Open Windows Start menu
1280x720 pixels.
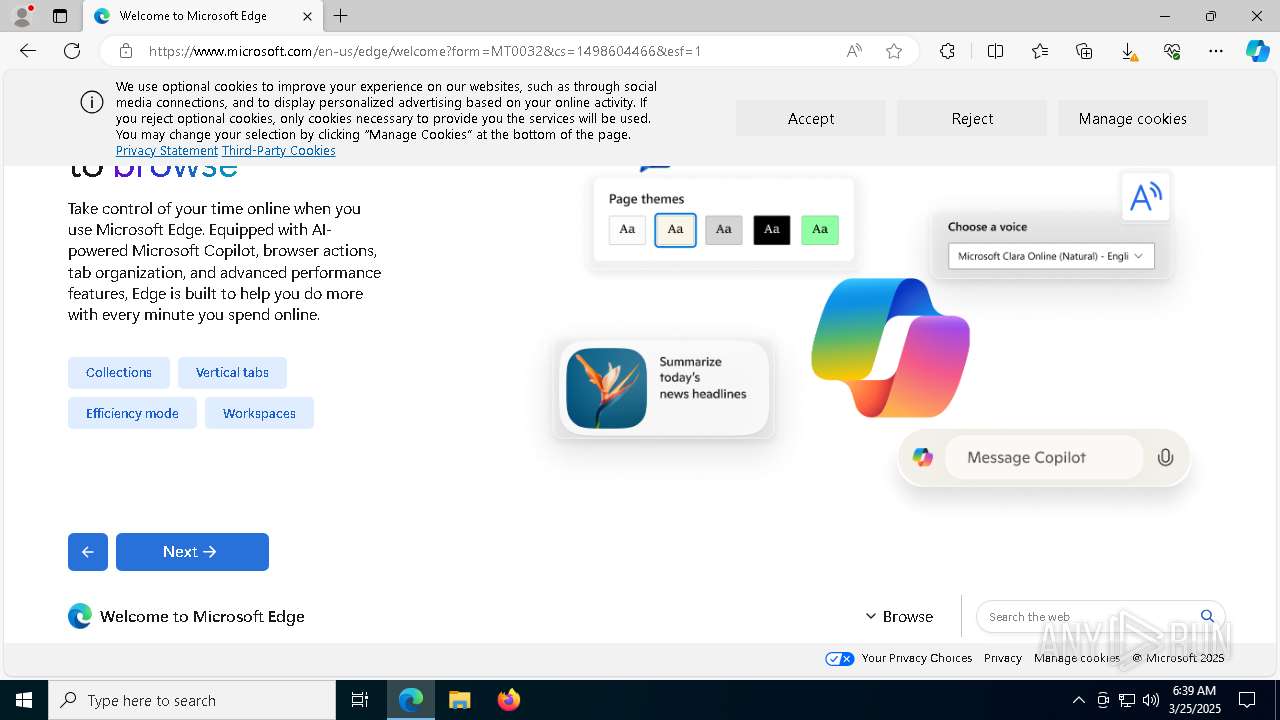[24, 700]
